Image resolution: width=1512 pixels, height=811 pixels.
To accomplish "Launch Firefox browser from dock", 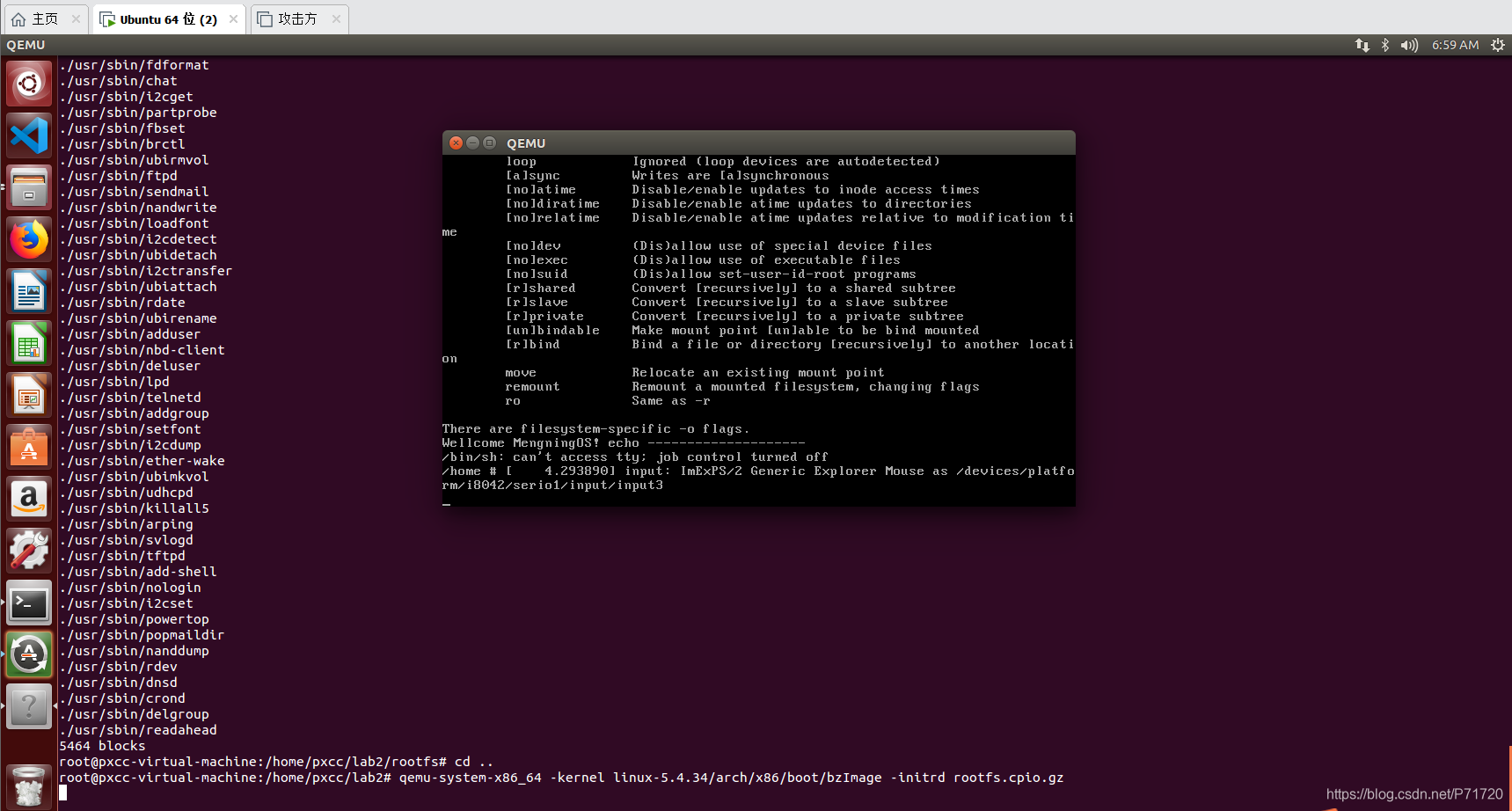I will (x=29, y=240).
